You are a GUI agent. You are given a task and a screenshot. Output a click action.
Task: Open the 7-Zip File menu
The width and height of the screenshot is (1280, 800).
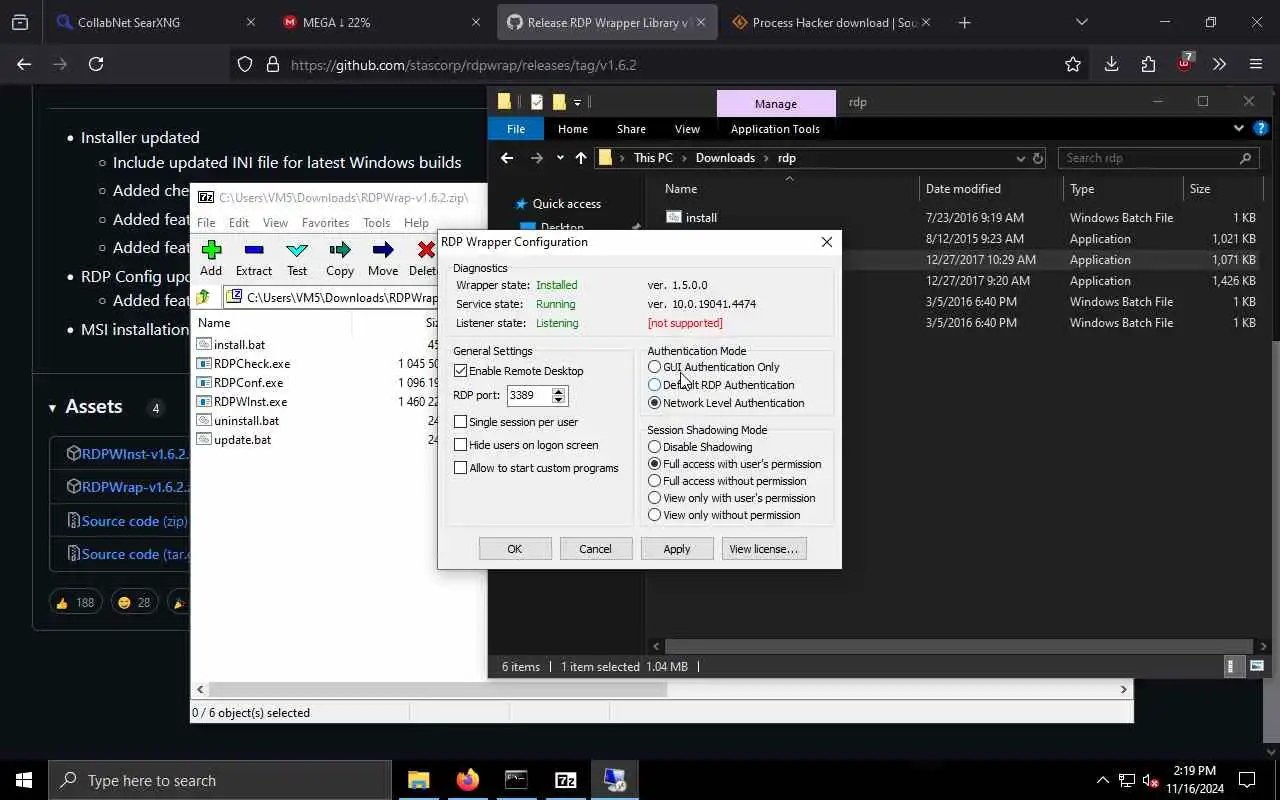pos(206,223)
